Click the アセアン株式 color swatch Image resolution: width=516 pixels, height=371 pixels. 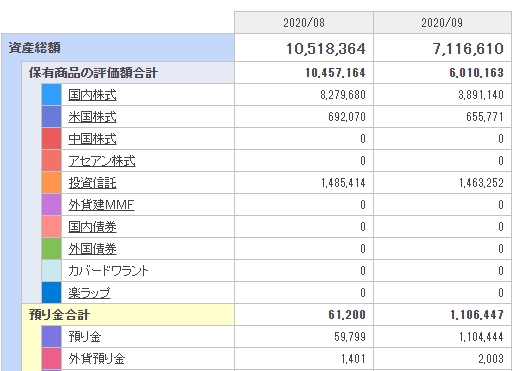52,161
